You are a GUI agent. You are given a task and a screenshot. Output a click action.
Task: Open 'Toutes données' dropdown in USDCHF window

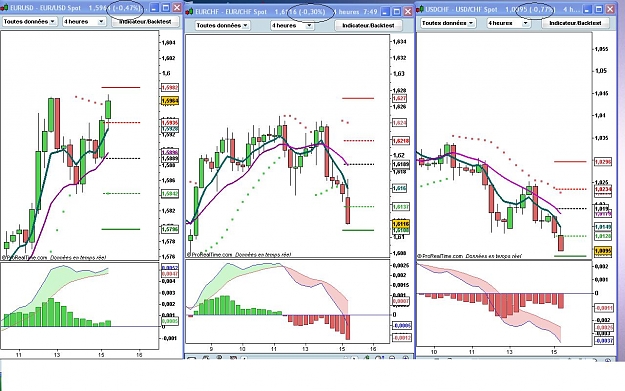coord(448,23)
